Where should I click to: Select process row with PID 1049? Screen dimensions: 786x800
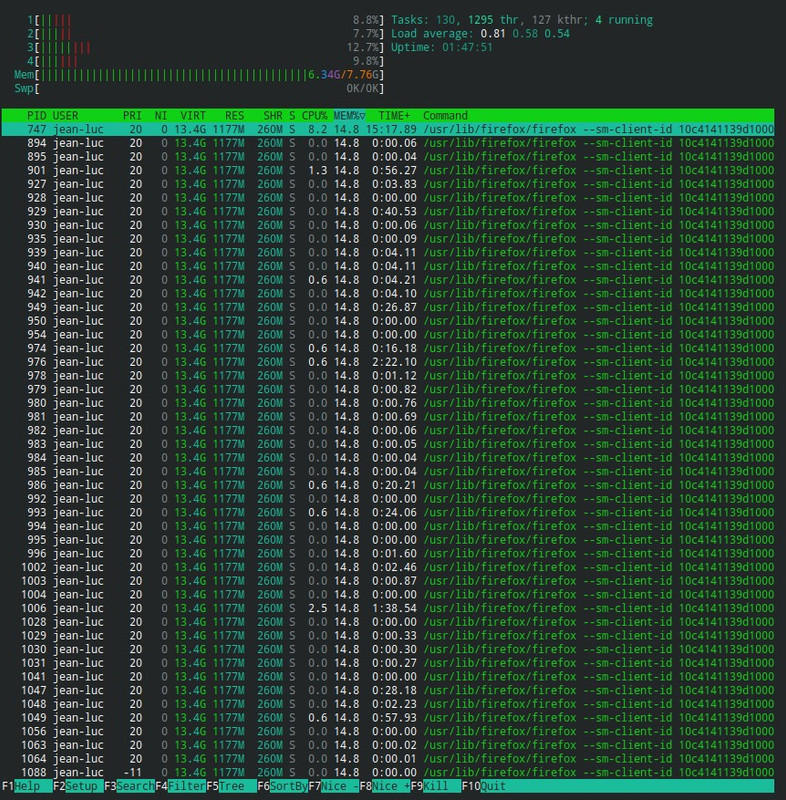tap(388, 718)
